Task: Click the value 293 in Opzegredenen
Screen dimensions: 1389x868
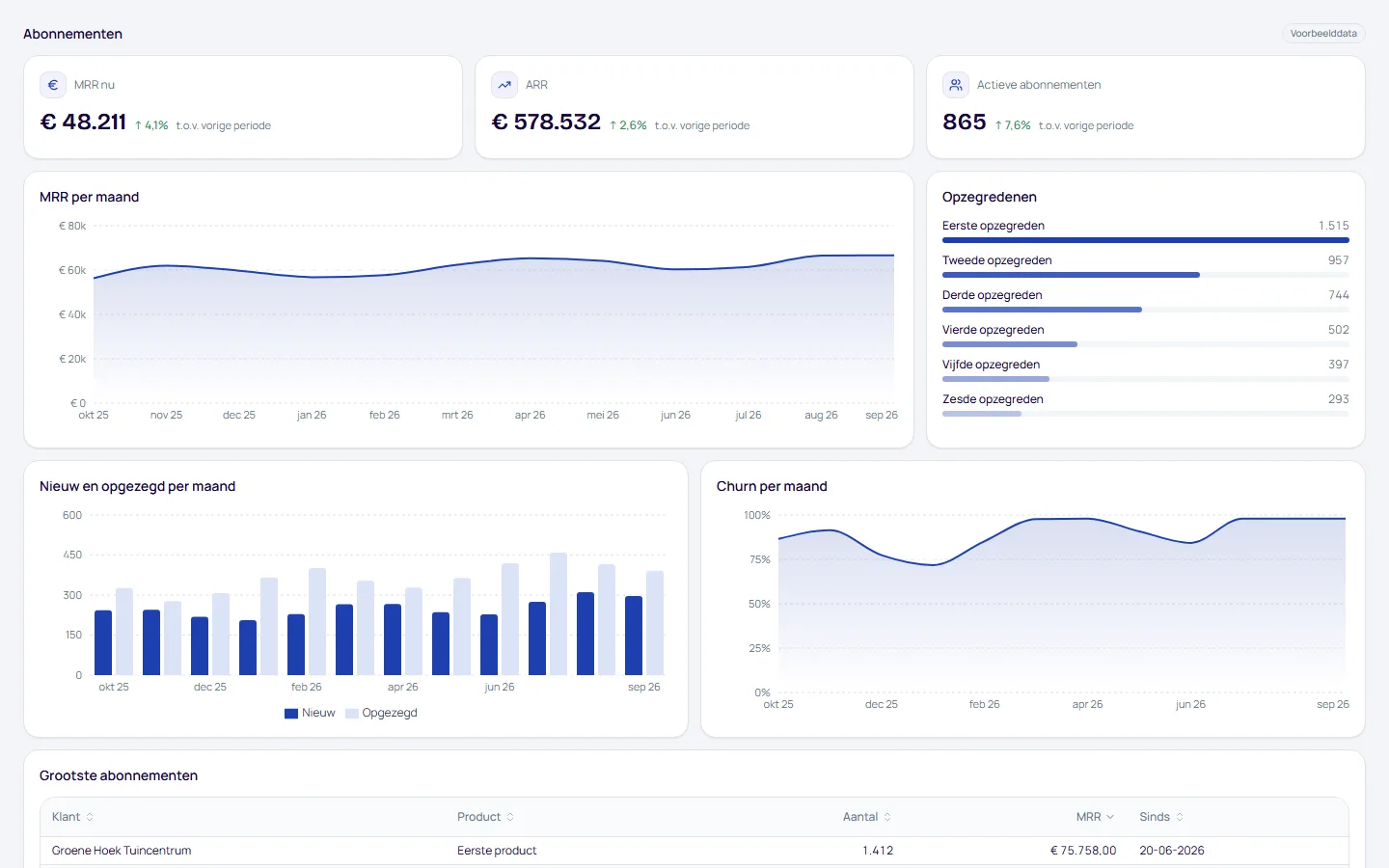Action: (1339, 399)
